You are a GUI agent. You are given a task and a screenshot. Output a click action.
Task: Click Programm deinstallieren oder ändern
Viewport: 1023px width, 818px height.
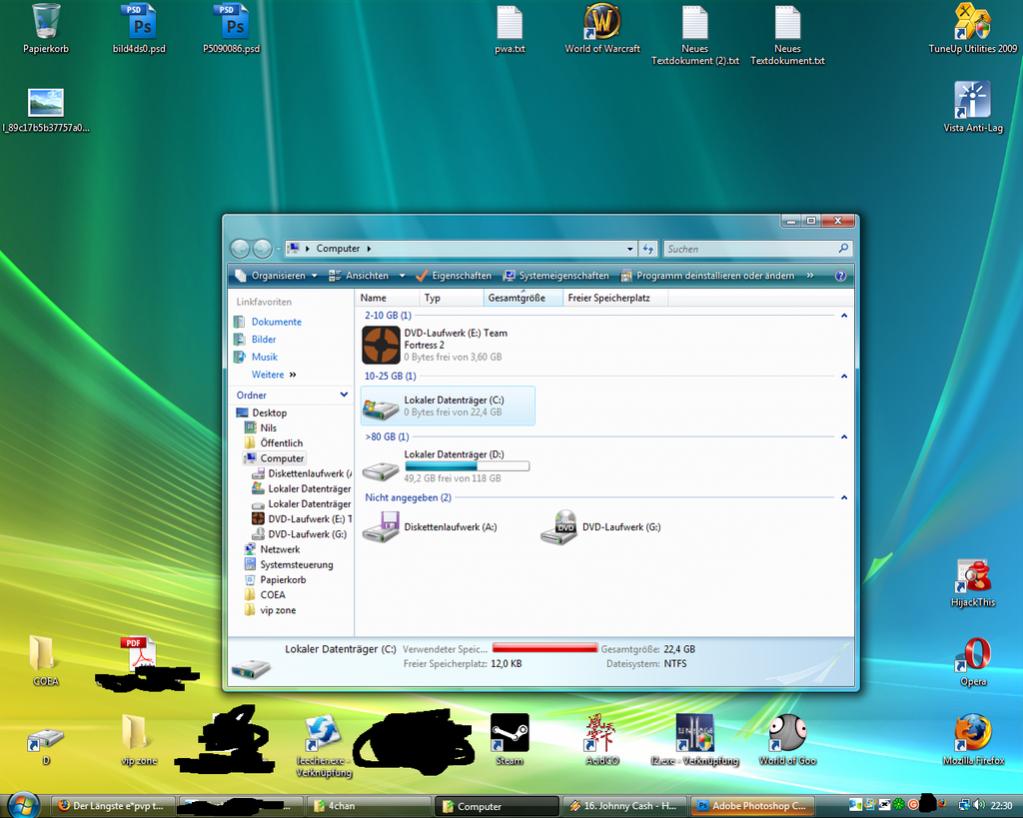pyautogui.click(x=708, y=276)
